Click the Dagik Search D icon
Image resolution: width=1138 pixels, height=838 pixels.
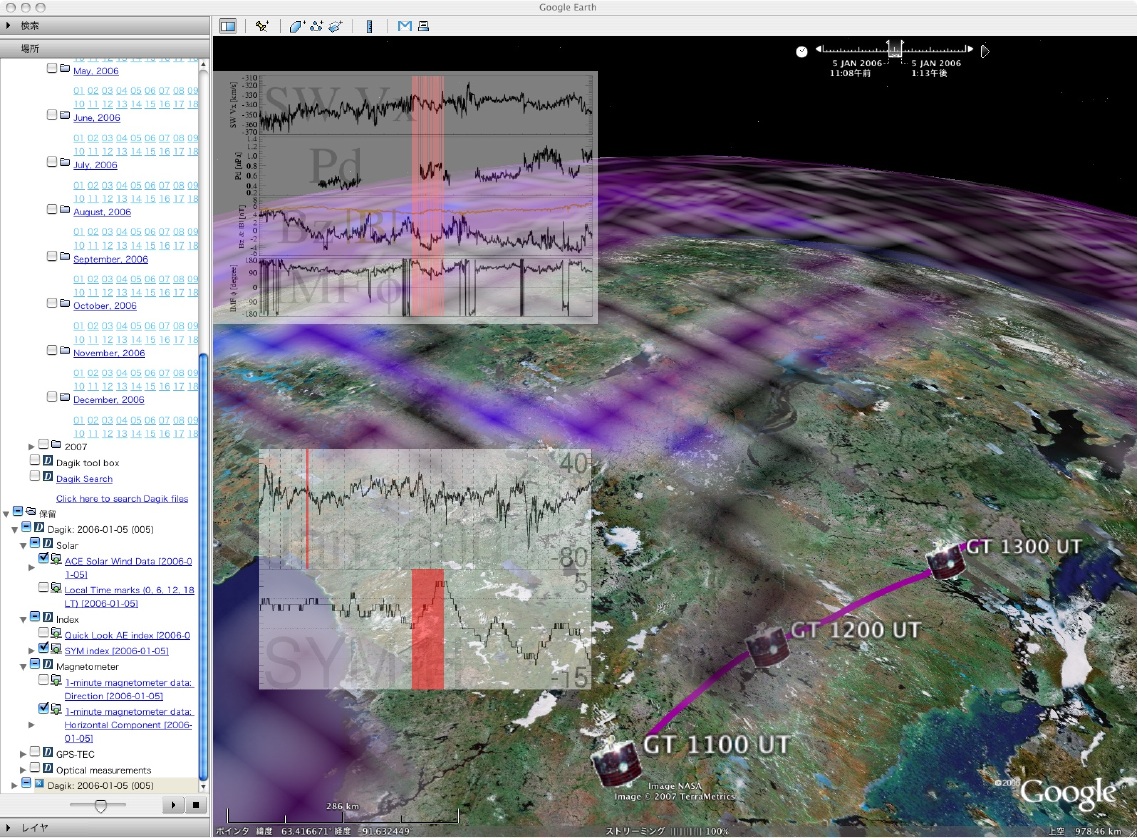pos(48,477)
